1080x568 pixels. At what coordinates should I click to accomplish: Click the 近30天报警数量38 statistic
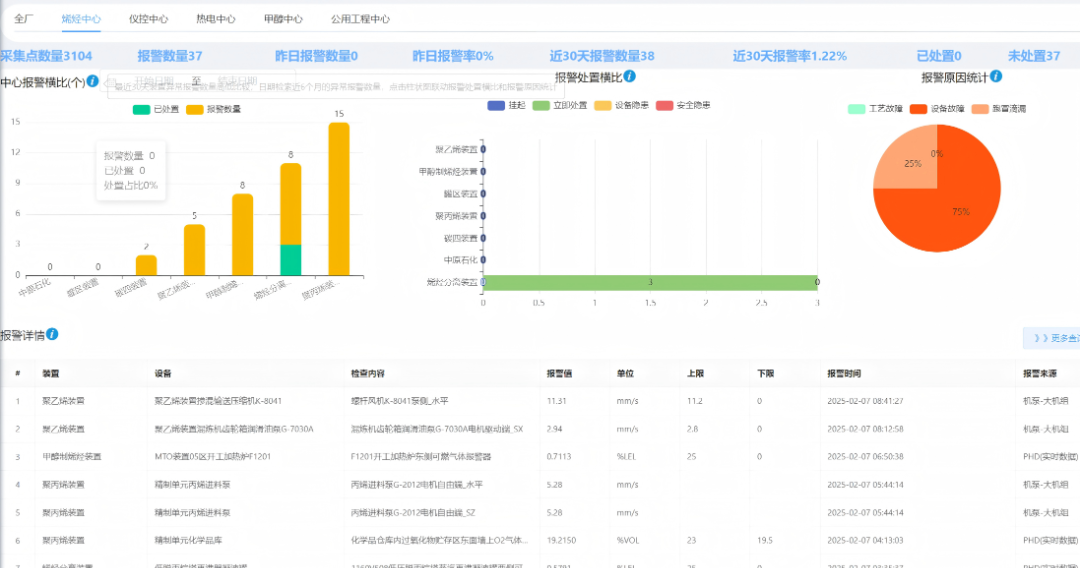pyautogui.click(x=602, y=56)
